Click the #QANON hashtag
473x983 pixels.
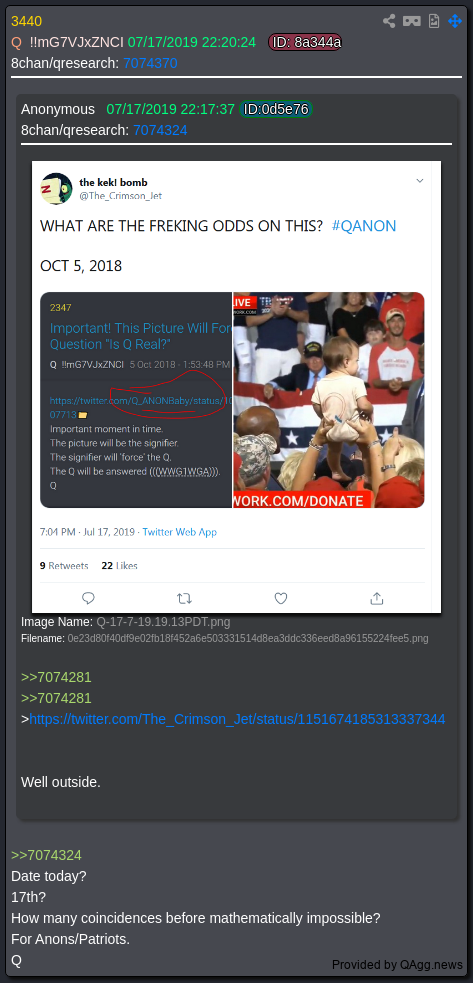pos(364,226)
